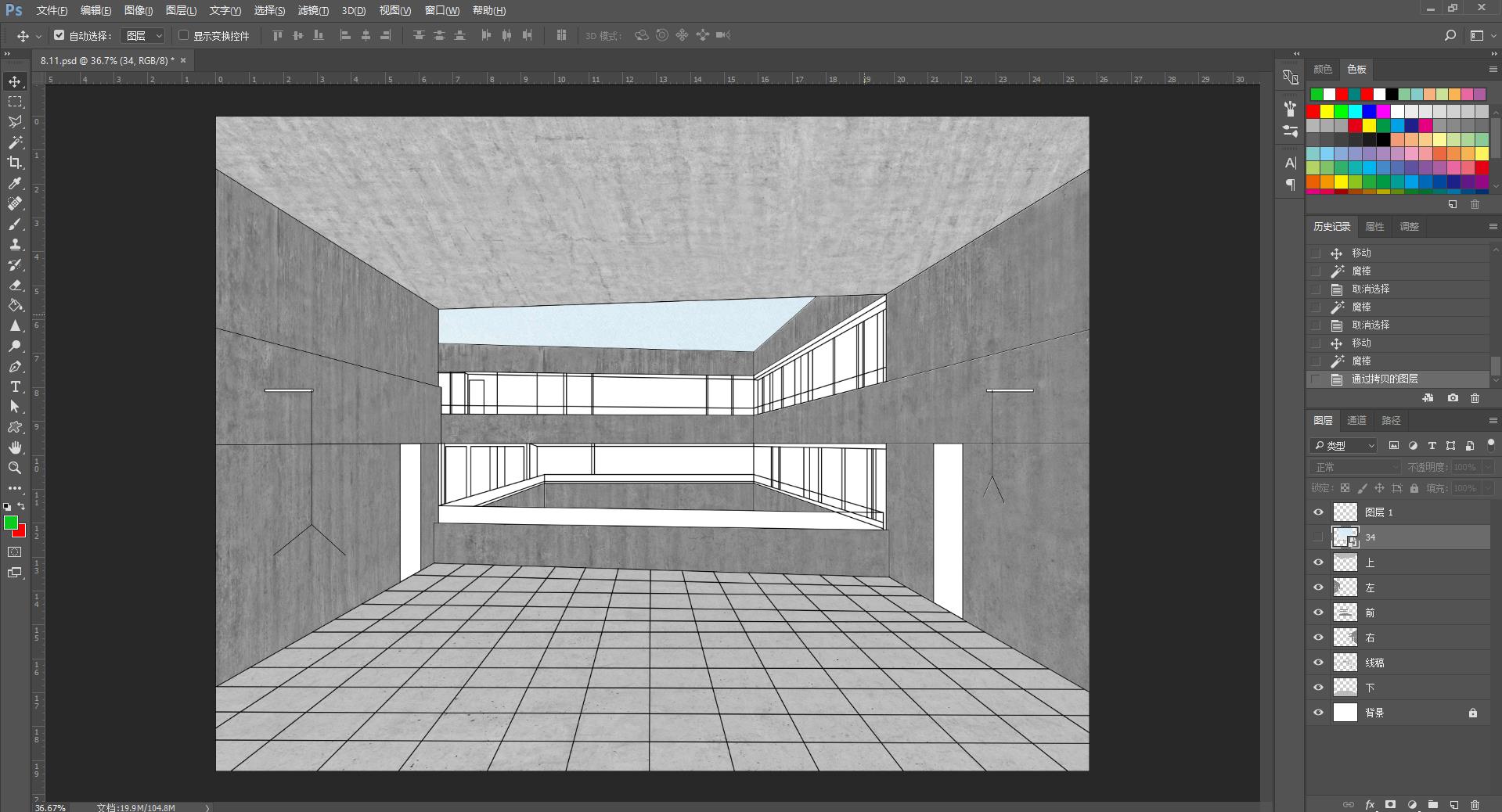Open the Layers panel flyout menu
Screen dimensions: 1502x812
pos(1492,421)
